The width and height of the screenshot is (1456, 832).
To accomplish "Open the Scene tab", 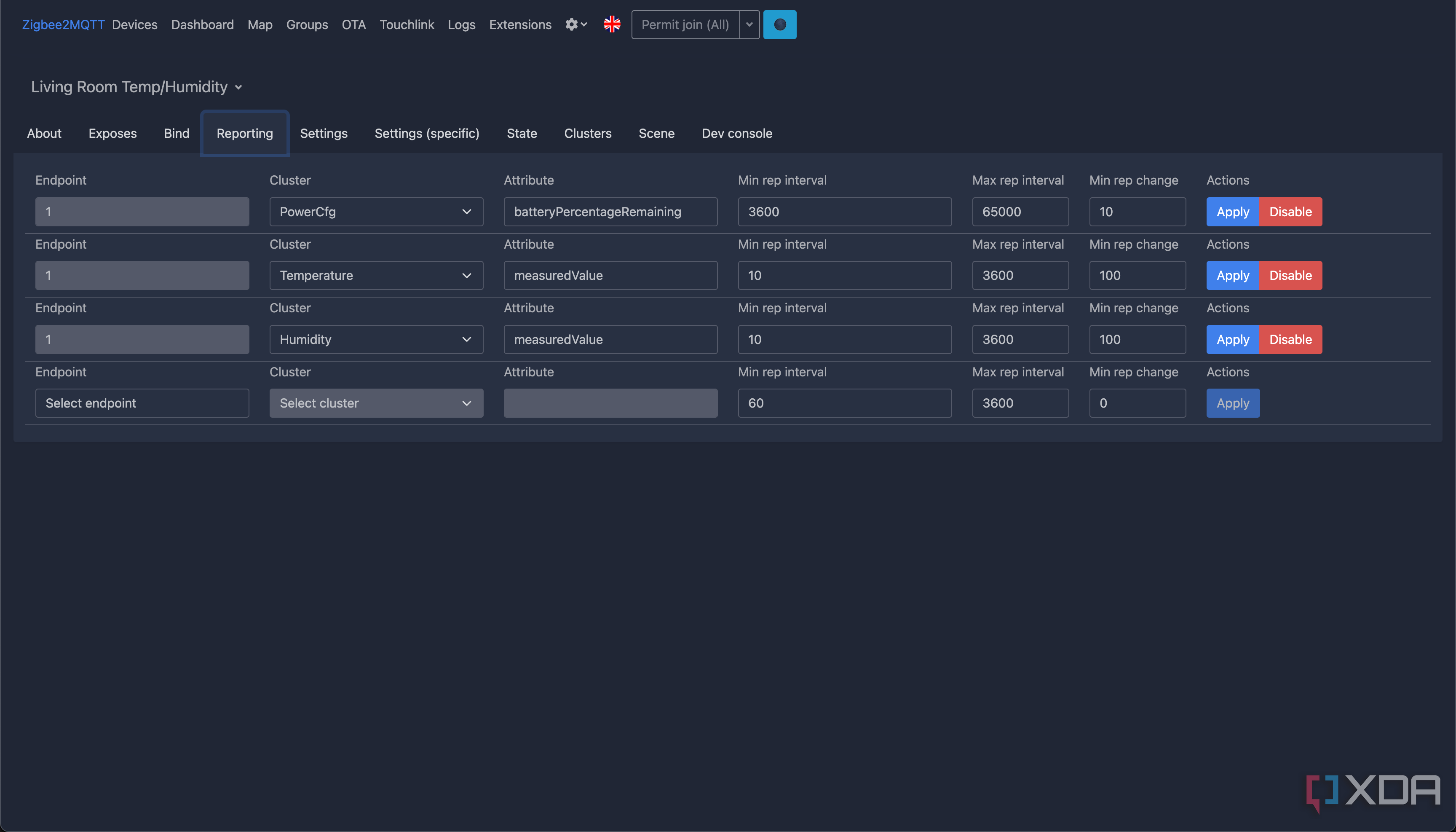I will 657,133.
